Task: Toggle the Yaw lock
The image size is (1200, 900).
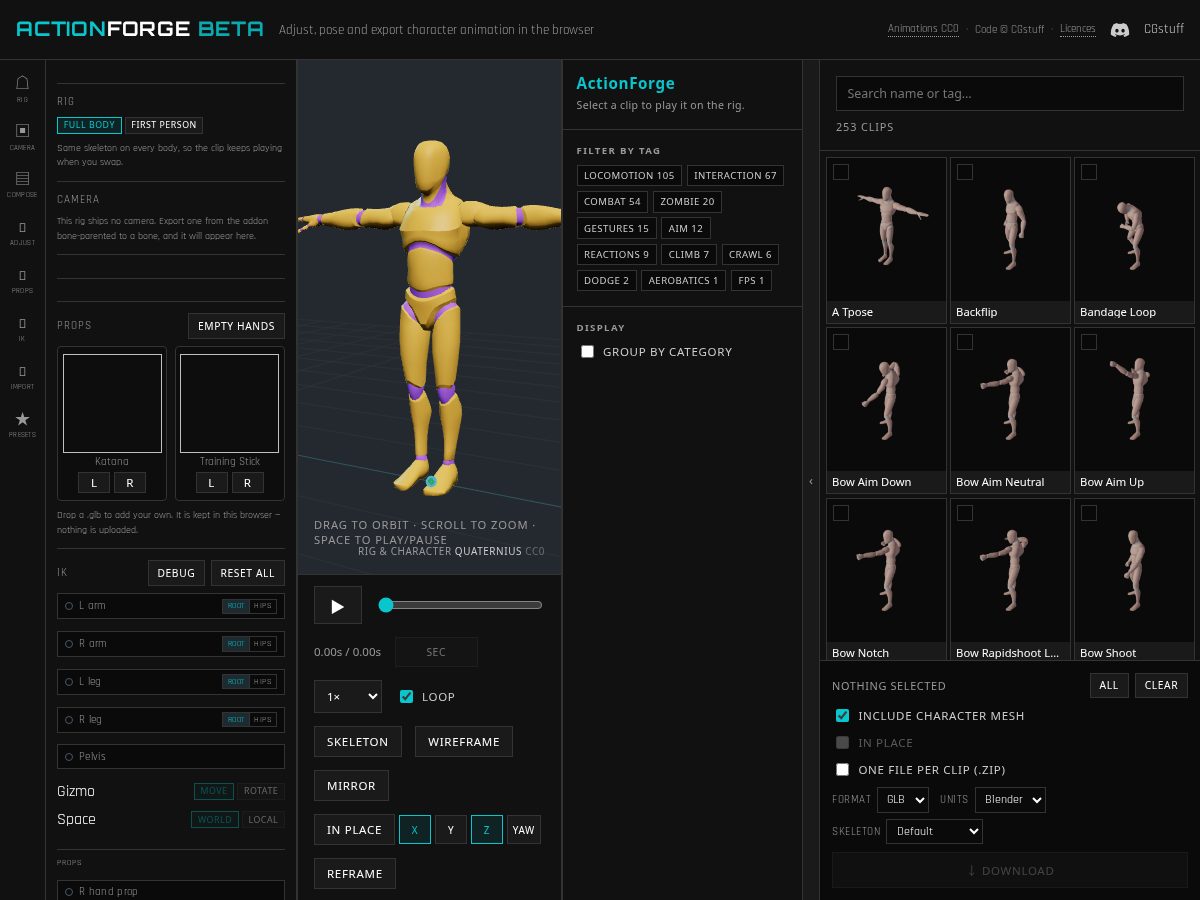Action: 523,830
